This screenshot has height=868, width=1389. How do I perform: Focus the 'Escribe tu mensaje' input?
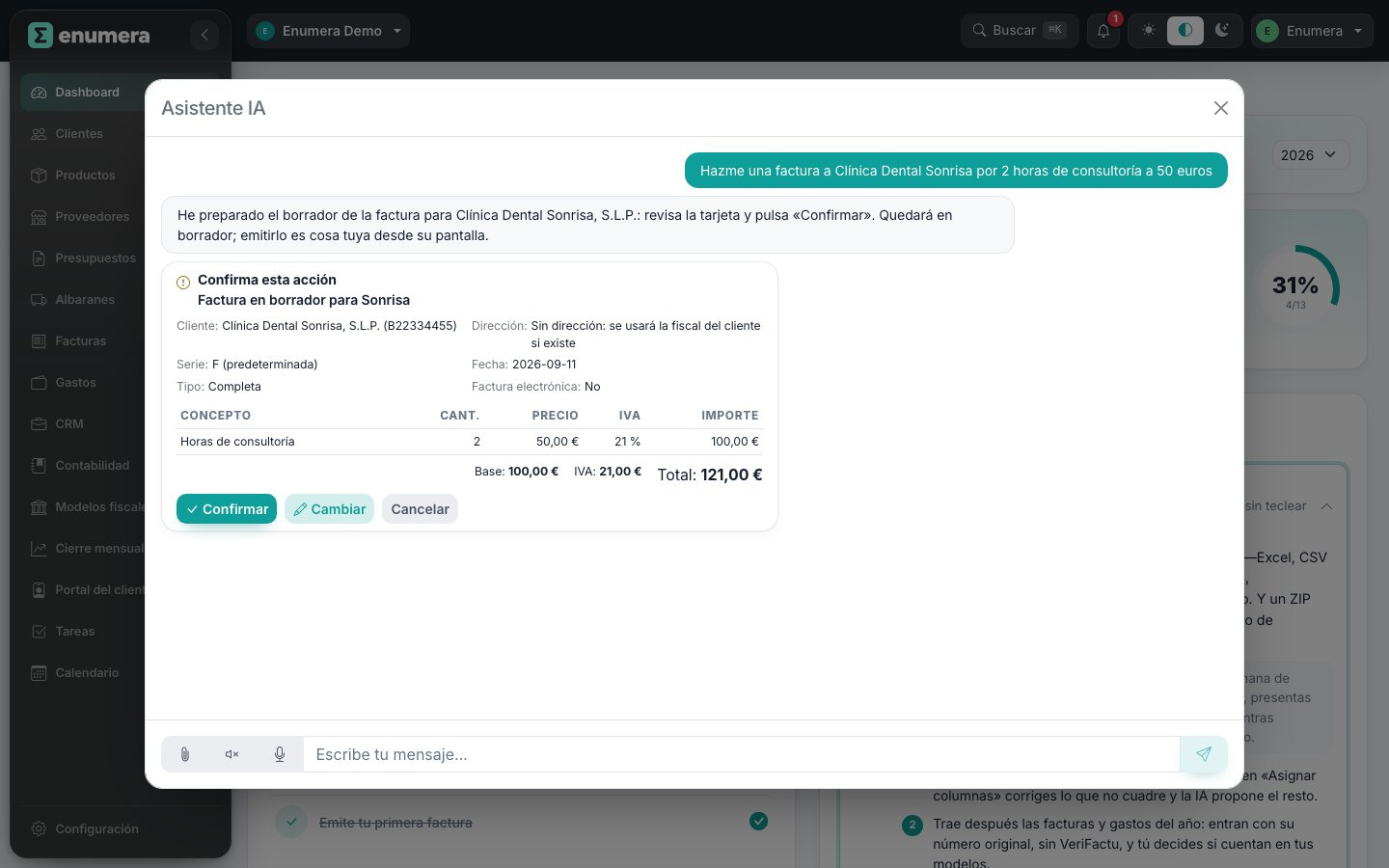coord(741,754)
